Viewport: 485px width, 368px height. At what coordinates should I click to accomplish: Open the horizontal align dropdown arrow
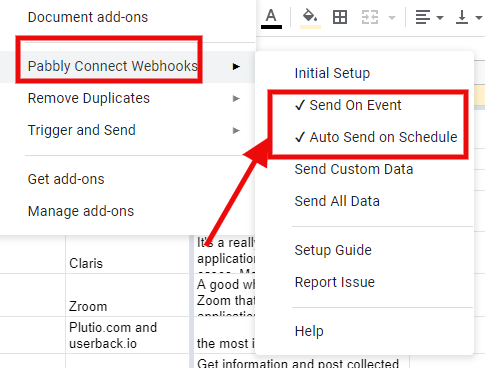(440, 17)
